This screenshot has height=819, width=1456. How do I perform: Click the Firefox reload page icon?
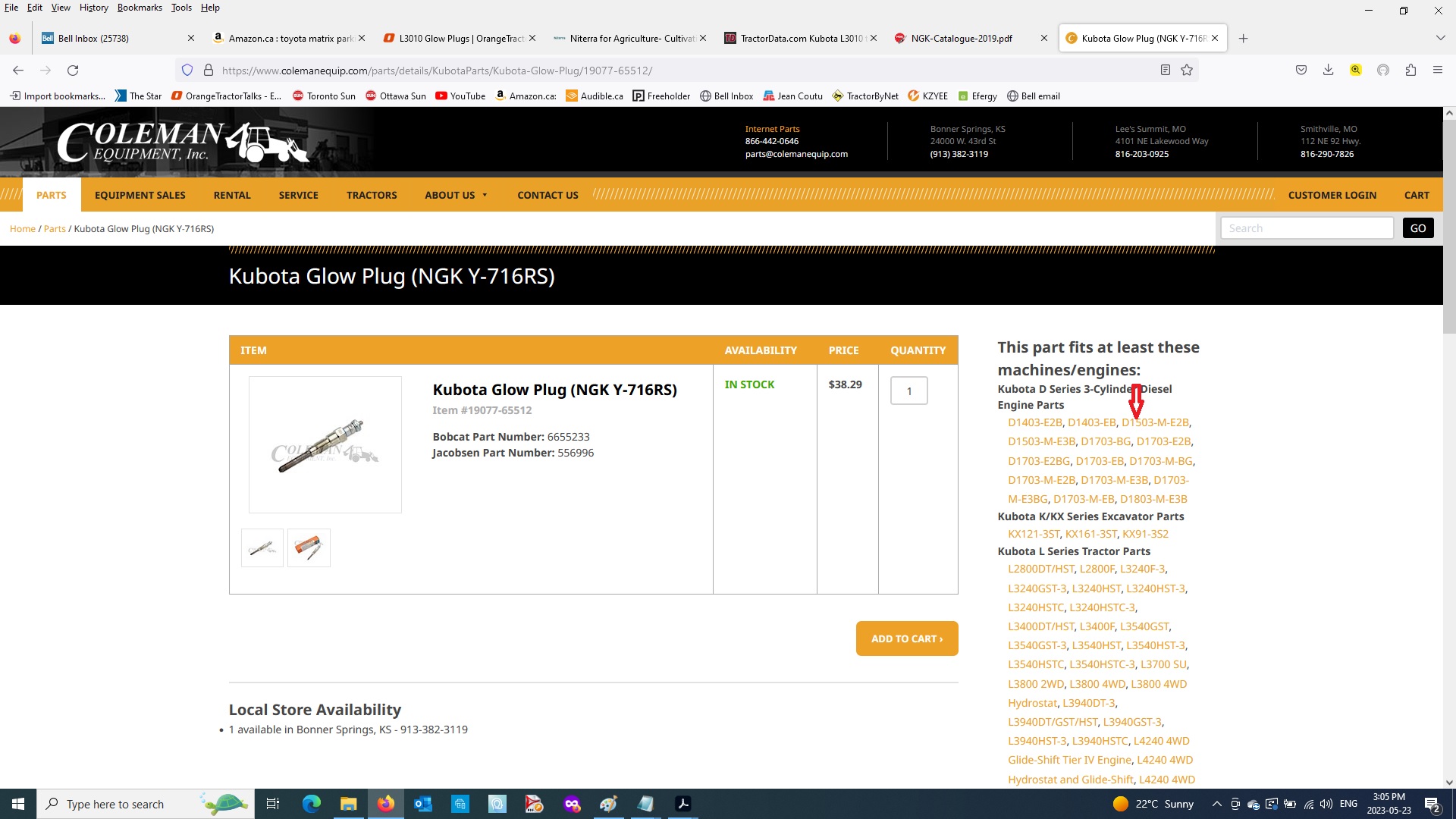(x=73, y=71)
